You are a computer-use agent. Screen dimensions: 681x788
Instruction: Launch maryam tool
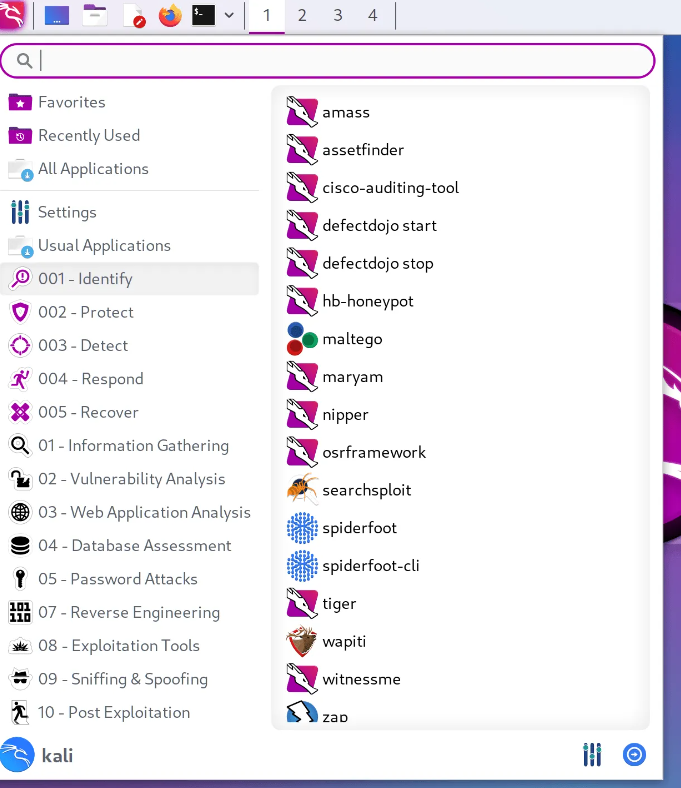pyautogui.click(x=460, y=376)
